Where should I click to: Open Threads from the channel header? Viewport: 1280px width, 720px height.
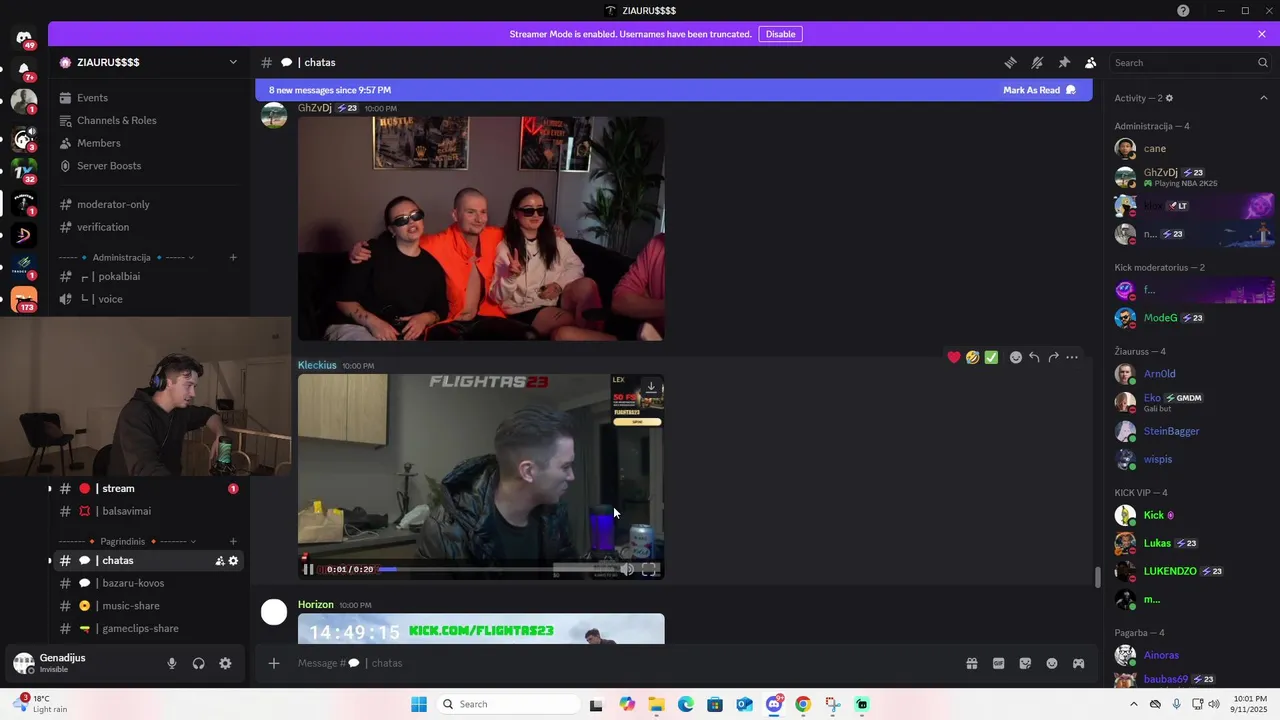pyautogui.click(x=1010, y=62)
